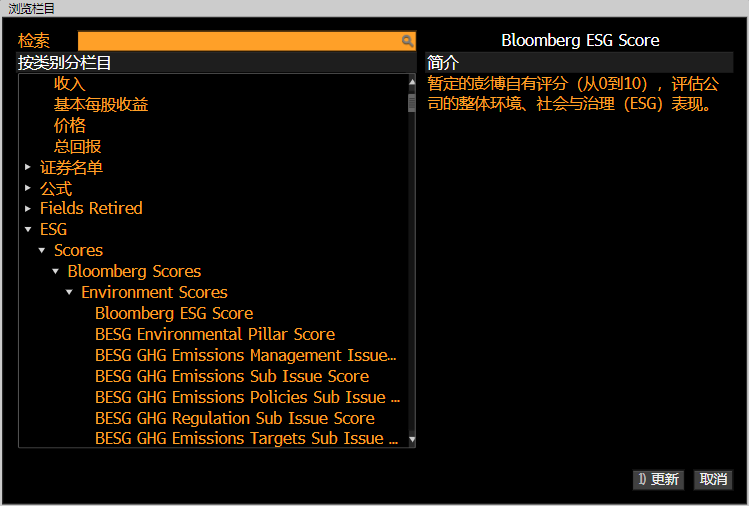The width and height of the screenshot is (749, 506).
Task: Click the scrollbar down arrow
Action: coord(412,439)
